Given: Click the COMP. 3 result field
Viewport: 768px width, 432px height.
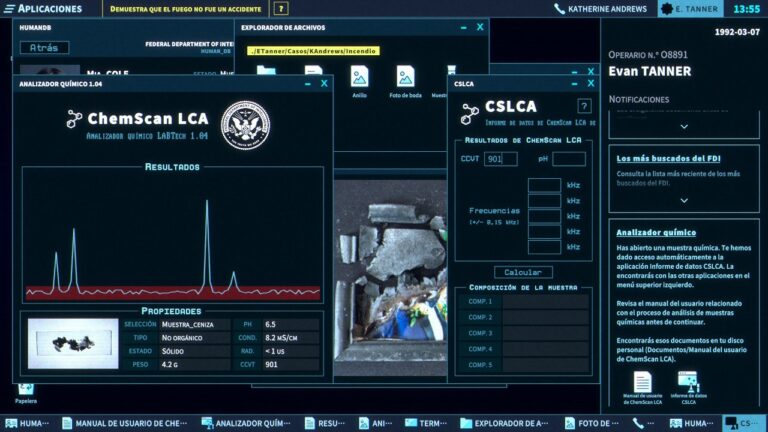Looking at the screenshot, I should [546, 333].
